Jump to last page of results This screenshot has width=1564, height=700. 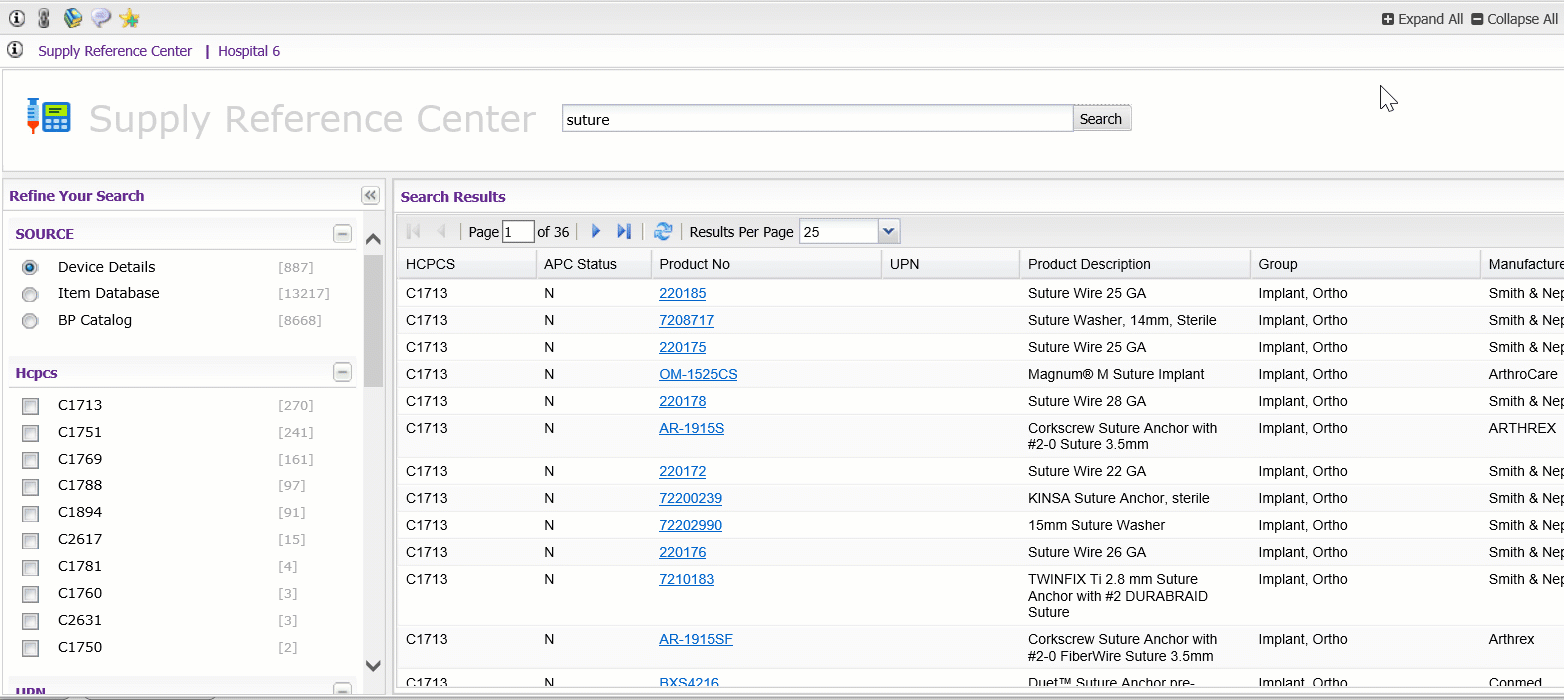click(x=624, y=231)
